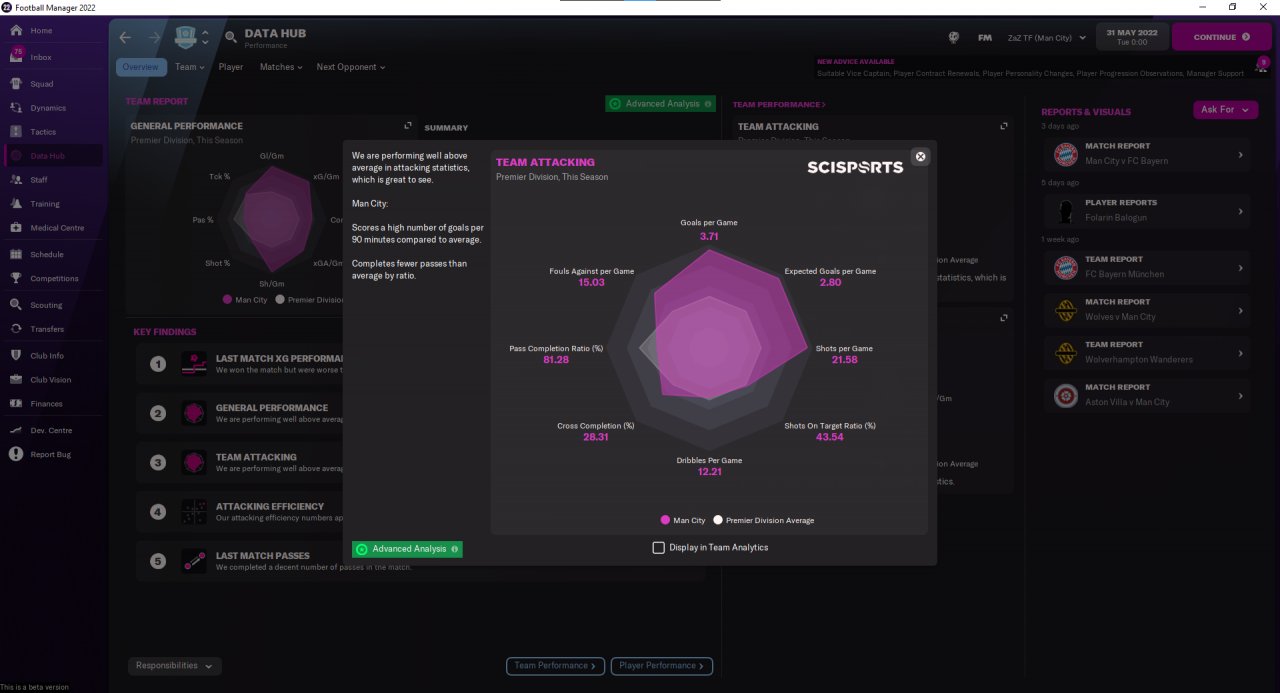1280x693 pixels.
Task: Close the Team Attacking popup
Action: coord(921,156)
